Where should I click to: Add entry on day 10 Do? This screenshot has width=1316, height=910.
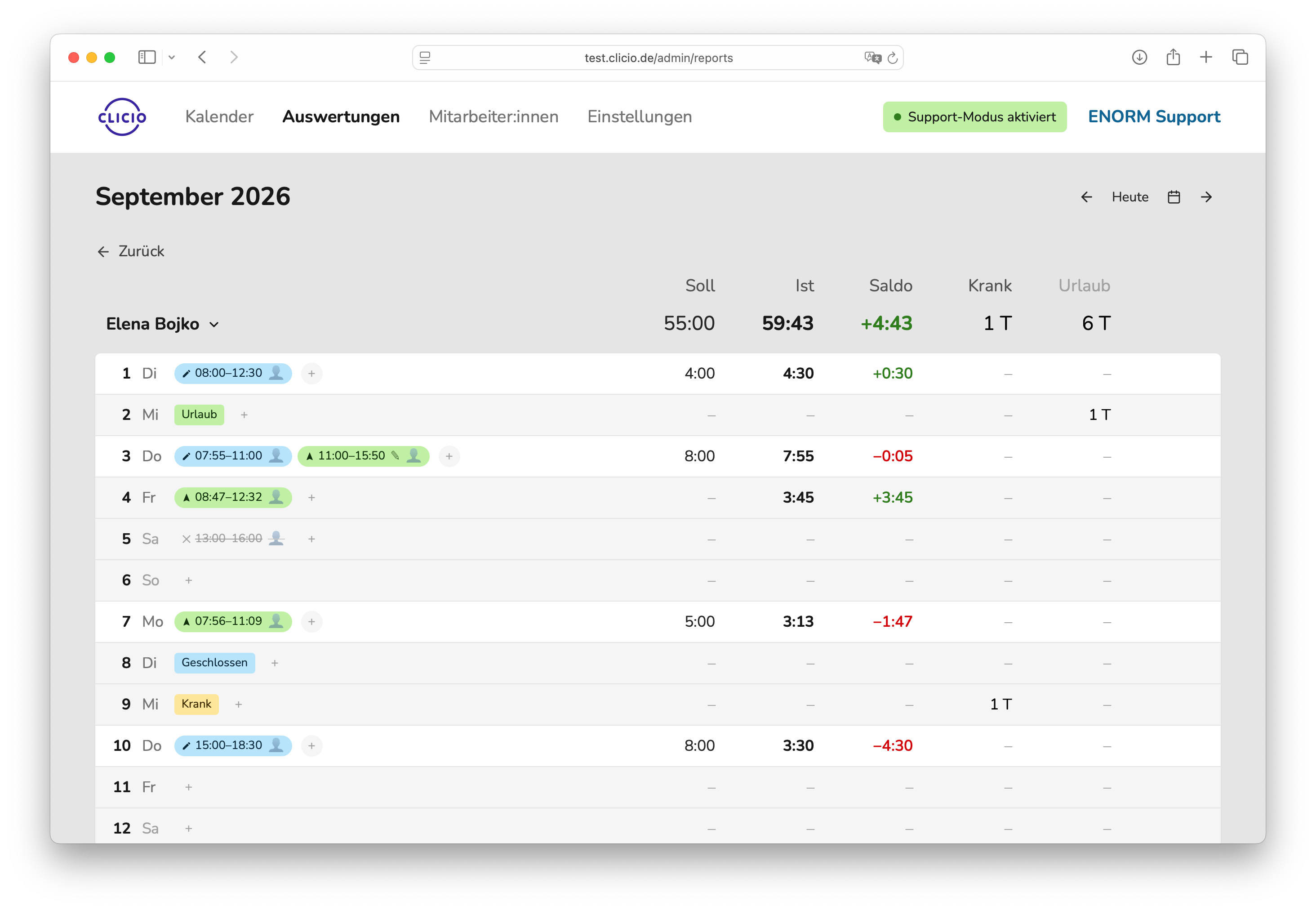tap(311, 746)
